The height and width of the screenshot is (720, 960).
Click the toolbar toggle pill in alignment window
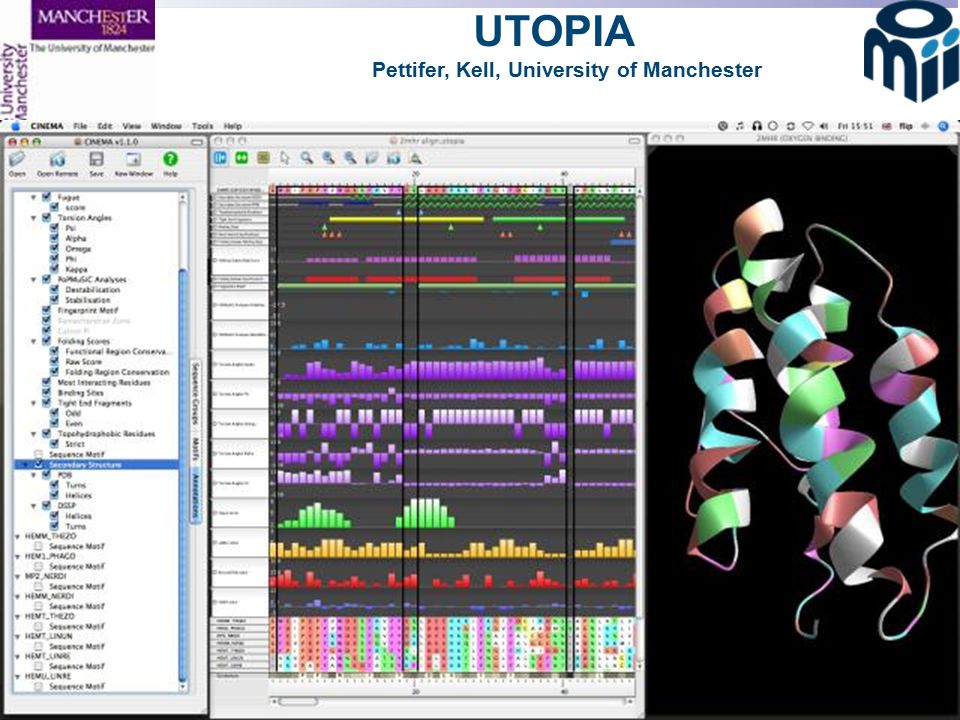coord(634,141)
